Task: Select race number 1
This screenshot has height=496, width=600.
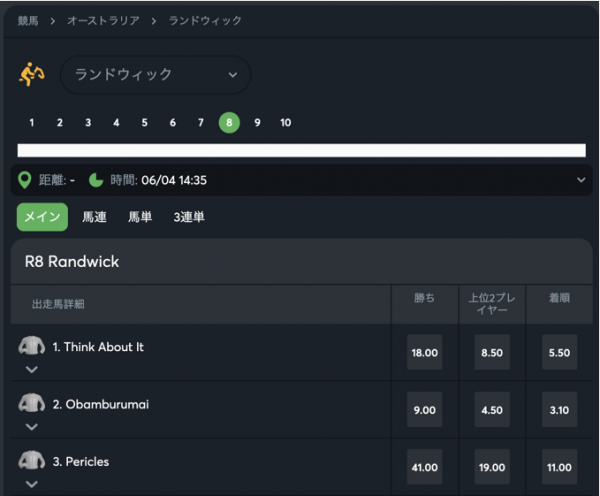Action: [x=32, y=123]
